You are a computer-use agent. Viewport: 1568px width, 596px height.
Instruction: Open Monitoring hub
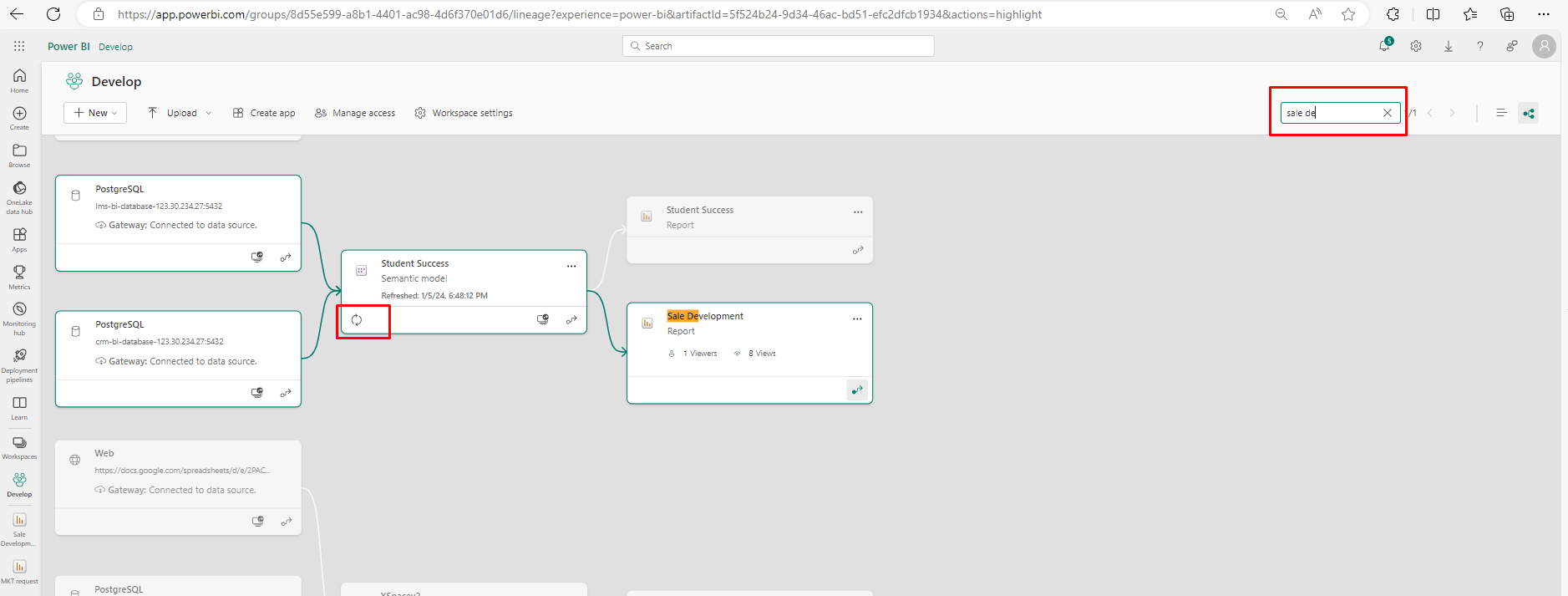click(x=19, y=319)
